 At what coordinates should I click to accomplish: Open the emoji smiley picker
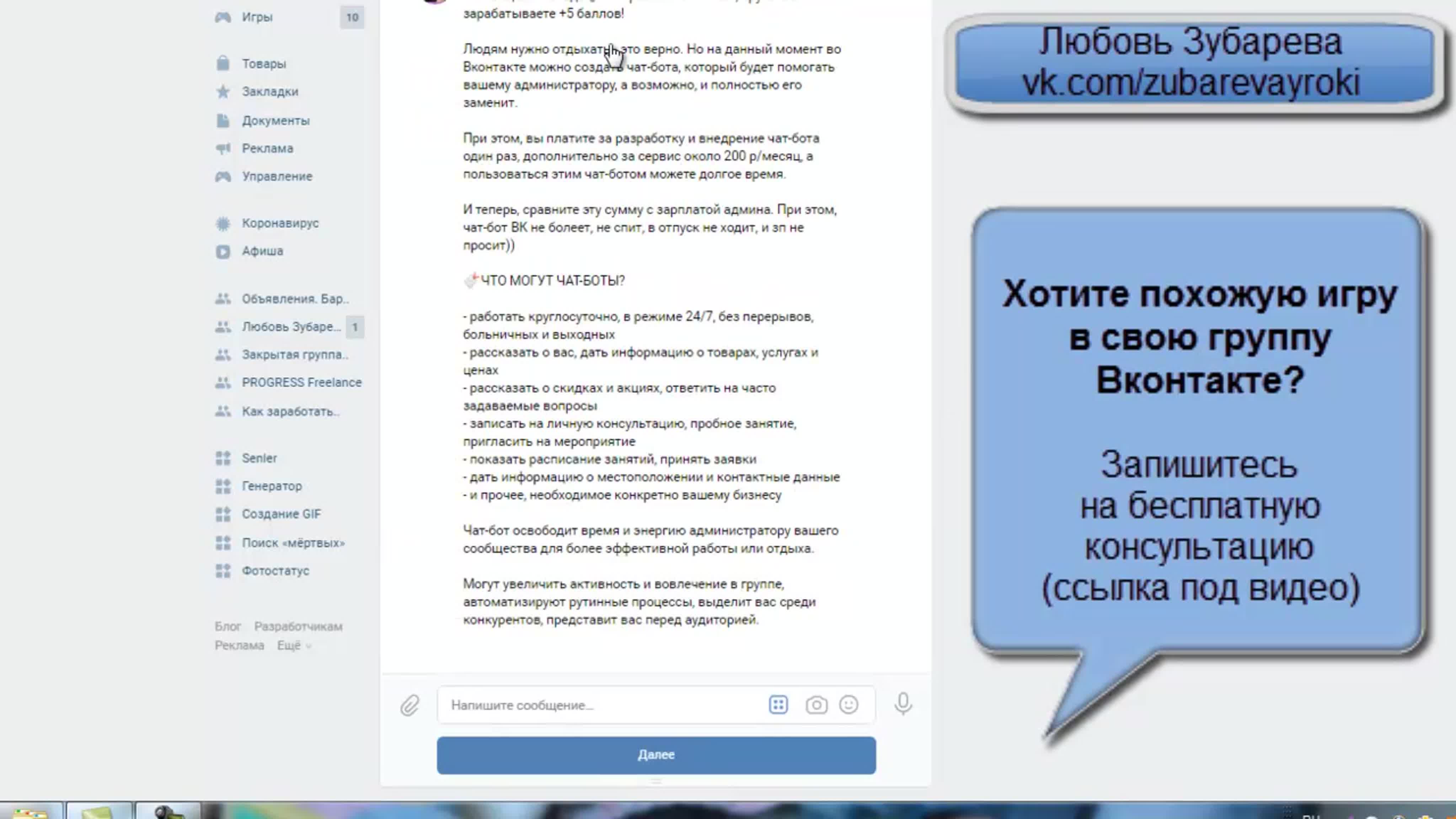[x=849, y=705]
